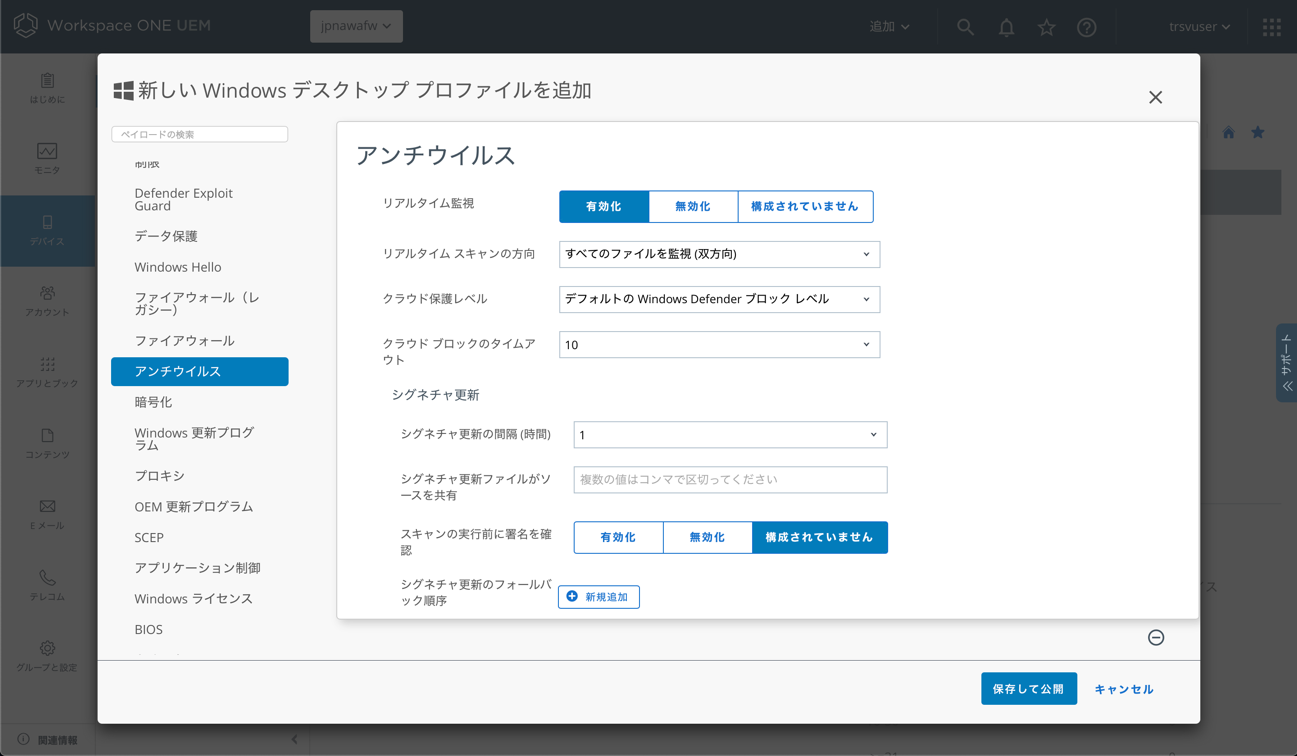The width and height of the screenshot is (1297, 756).
Task: Set リアルタイム監視 to 有効化
Action: (604, 206)
